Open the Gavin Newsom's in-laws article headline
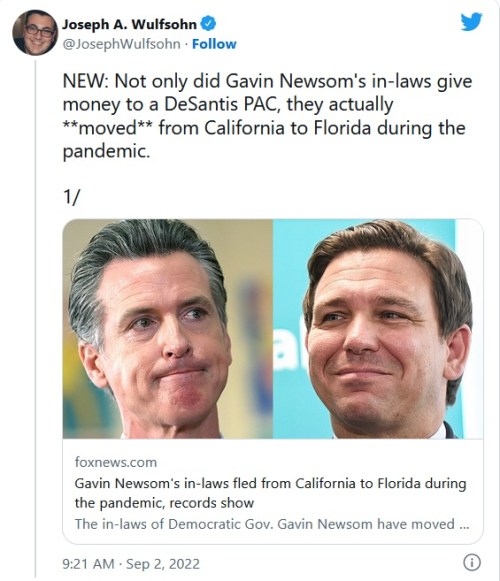The width and height of the screenshot is (500, 581). click(x=270, y=493)
